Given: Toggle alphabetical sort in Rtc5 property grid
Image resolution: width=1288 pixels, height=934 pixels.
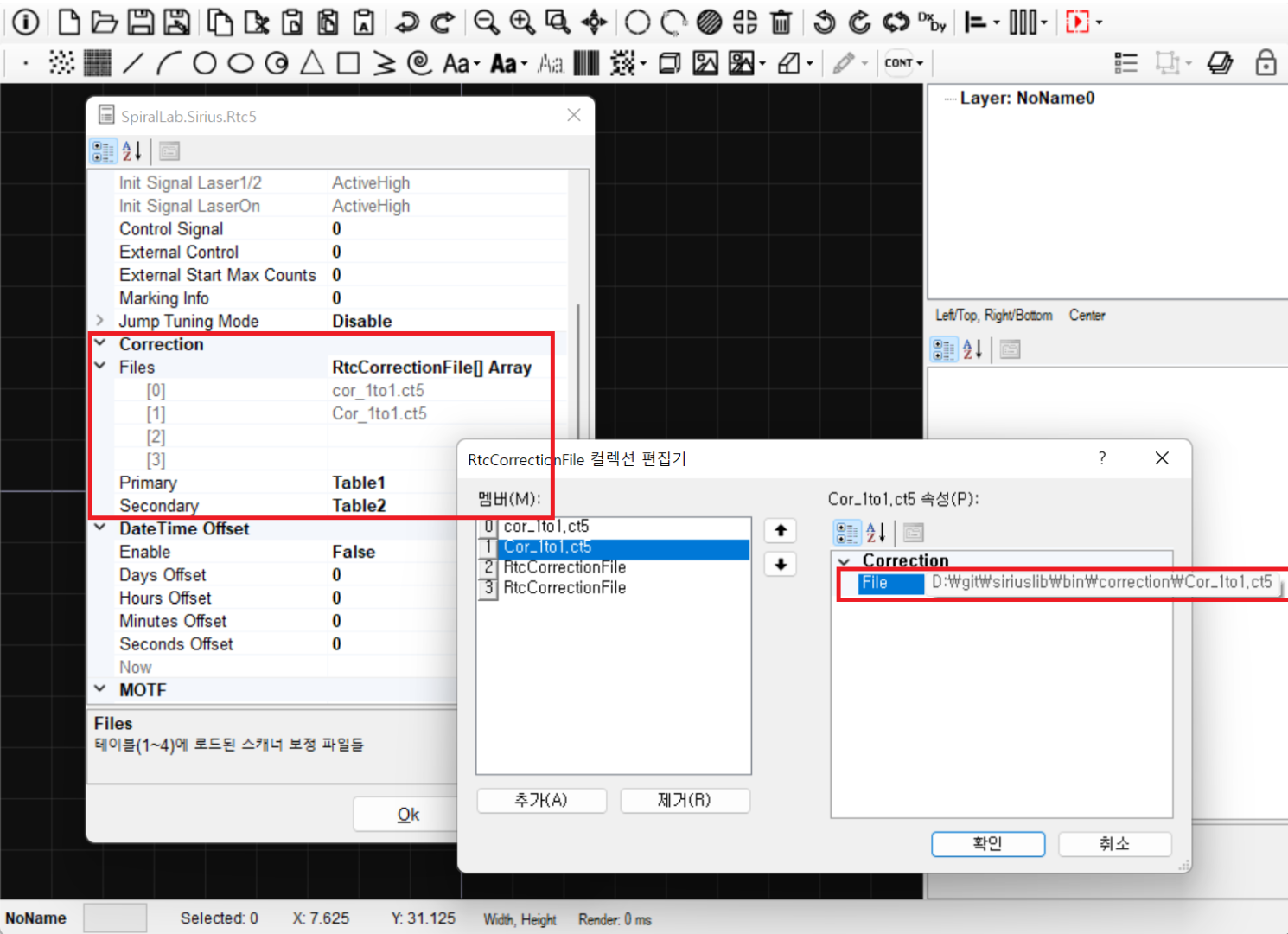Looking at the screenshot, I should pyautogui.click(x=131, y=151).
